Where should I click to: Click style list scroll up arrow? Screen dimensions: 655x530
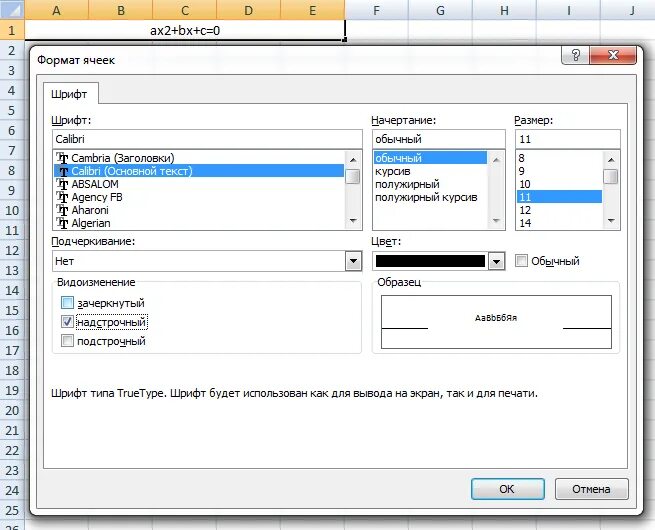496,159
